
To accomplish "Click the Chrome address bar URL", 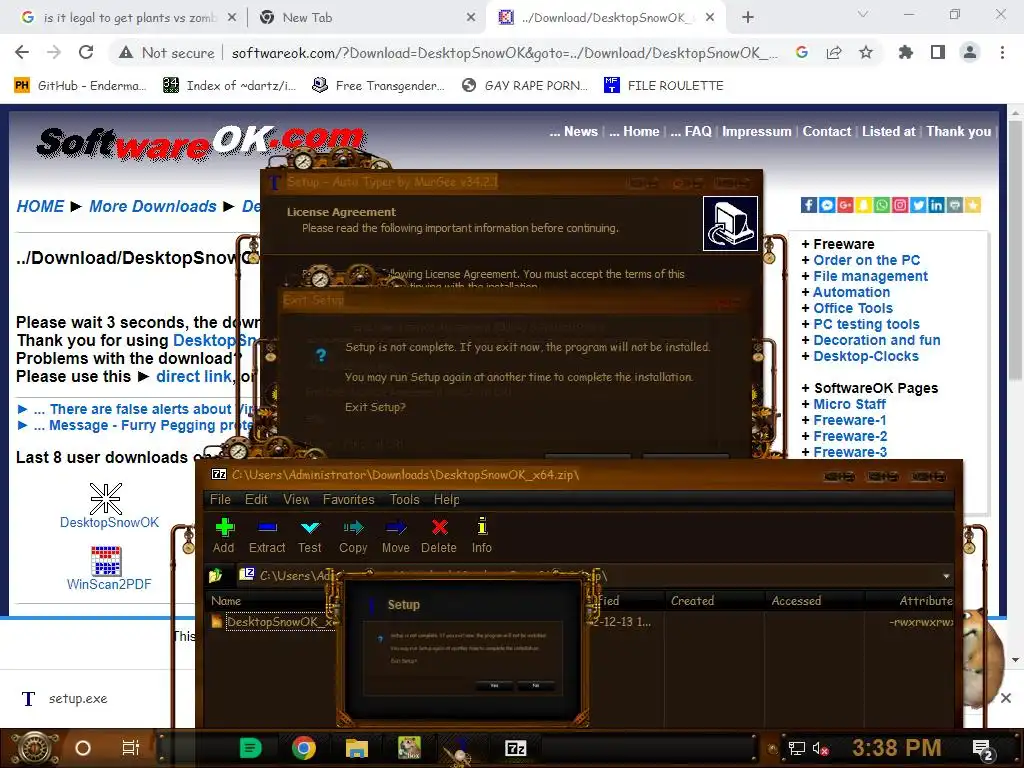I will coord(504,53).
